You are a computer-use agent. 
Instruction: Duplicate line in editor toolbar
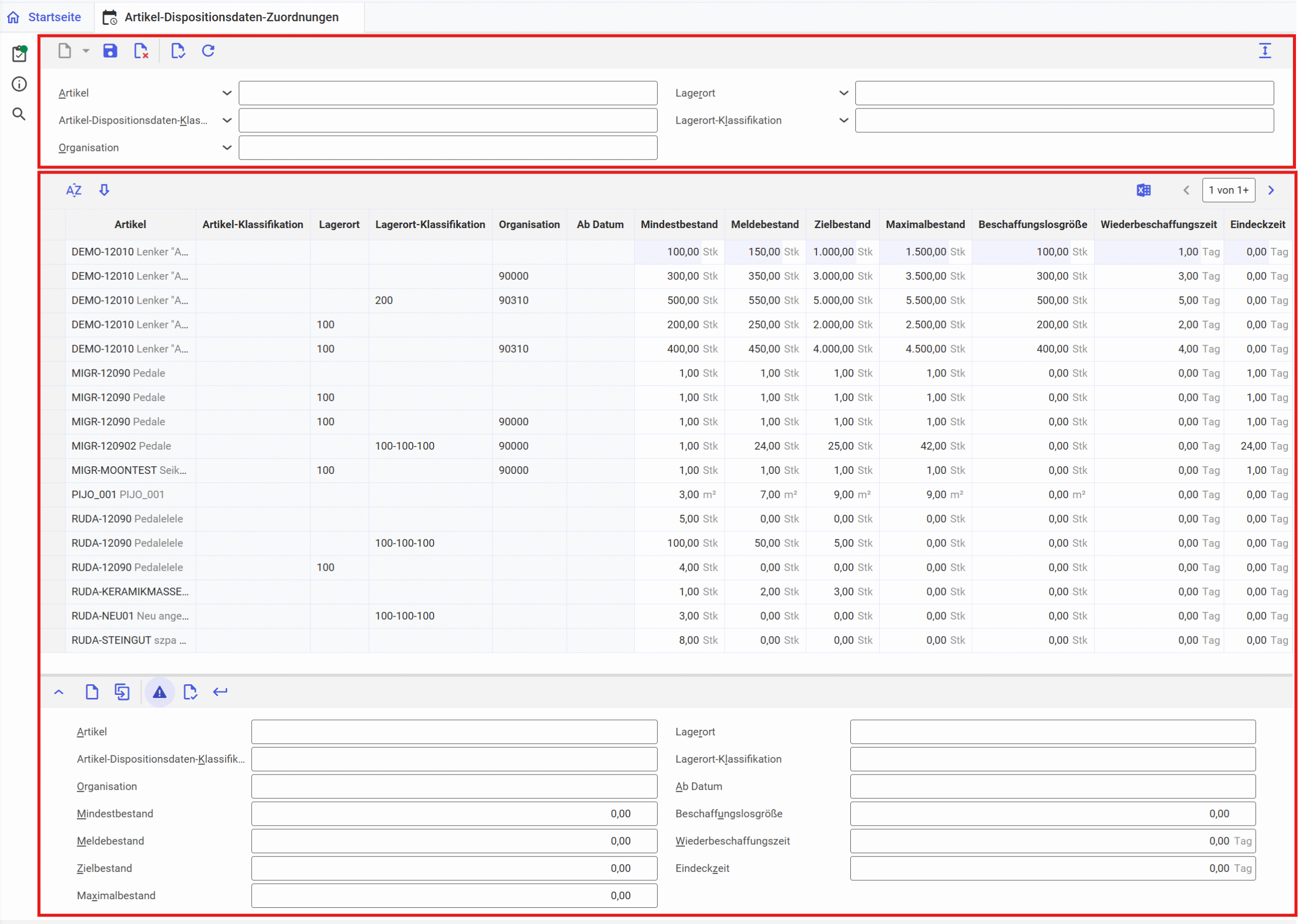click(122, 692)
